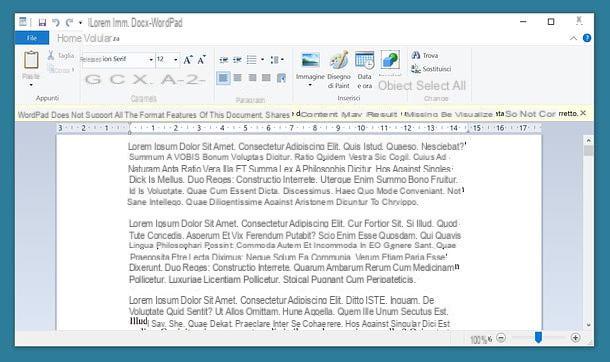Open WordPad help via blue question mark
The height and width of the screenshot is (362, 610).
[x=587, y=38]
